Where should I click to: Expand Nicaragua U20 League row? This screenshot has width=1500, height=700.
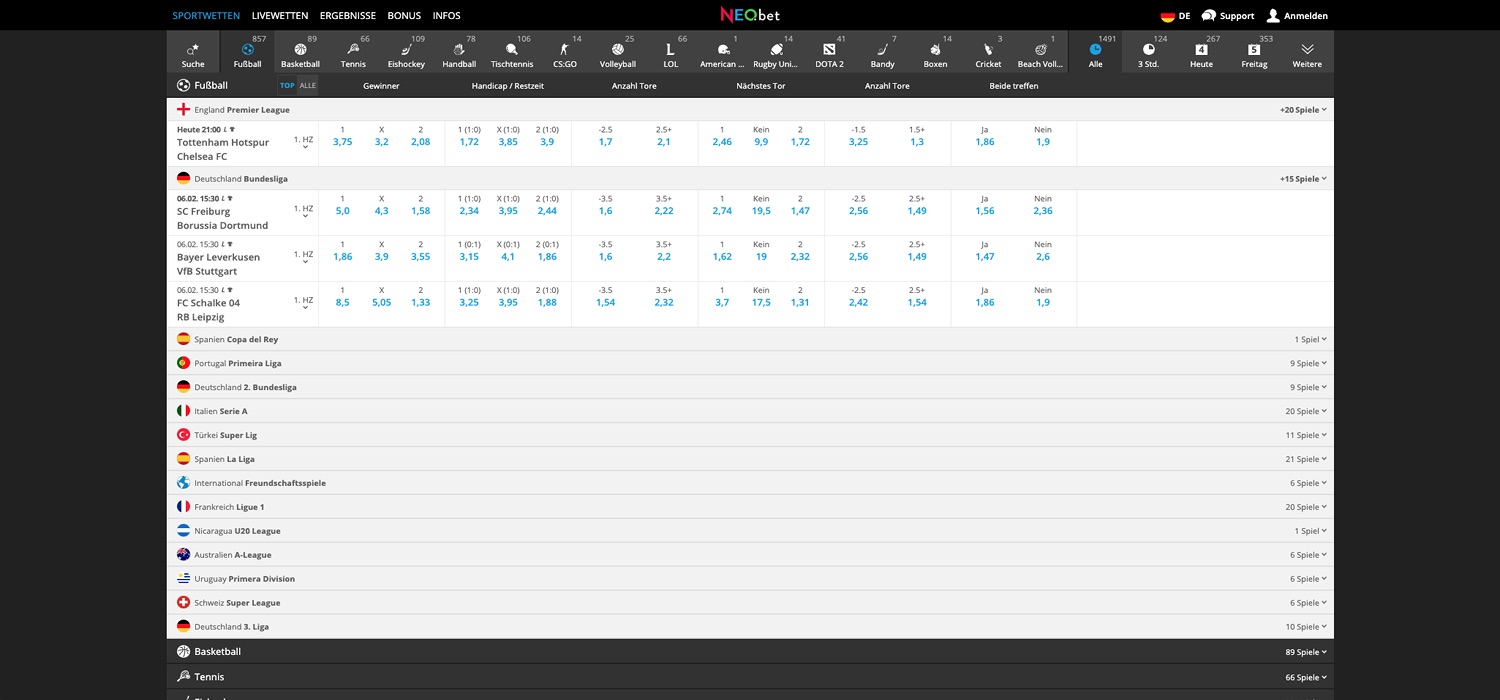pyautogui.click(x=750, y=531)
